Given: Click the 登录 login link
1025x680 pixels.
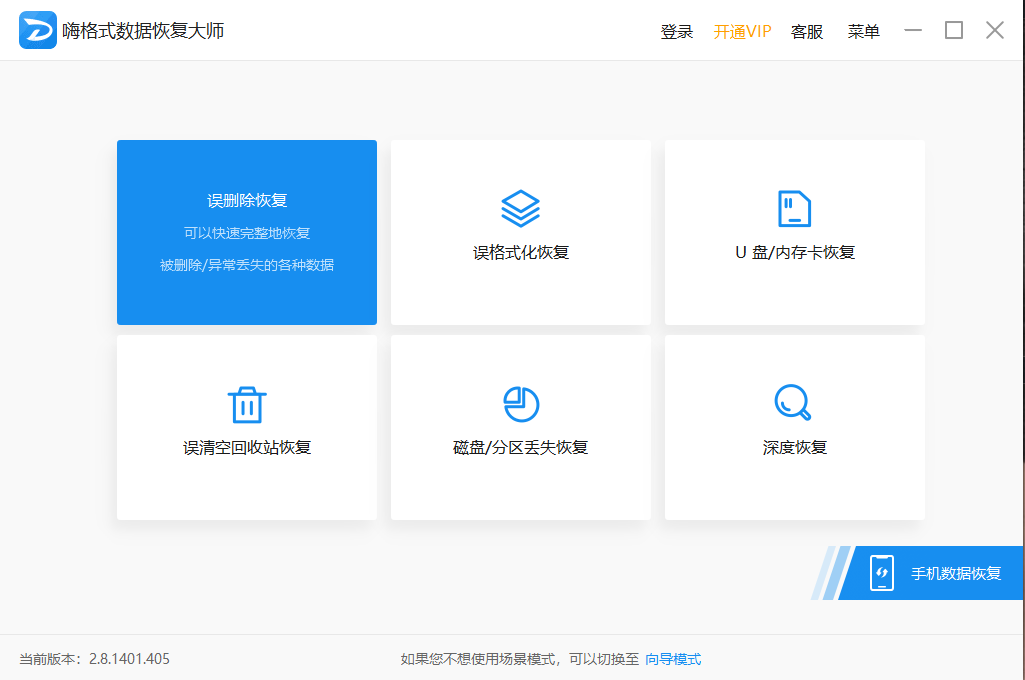Looking at the screenshot, I should click(677, 31).
